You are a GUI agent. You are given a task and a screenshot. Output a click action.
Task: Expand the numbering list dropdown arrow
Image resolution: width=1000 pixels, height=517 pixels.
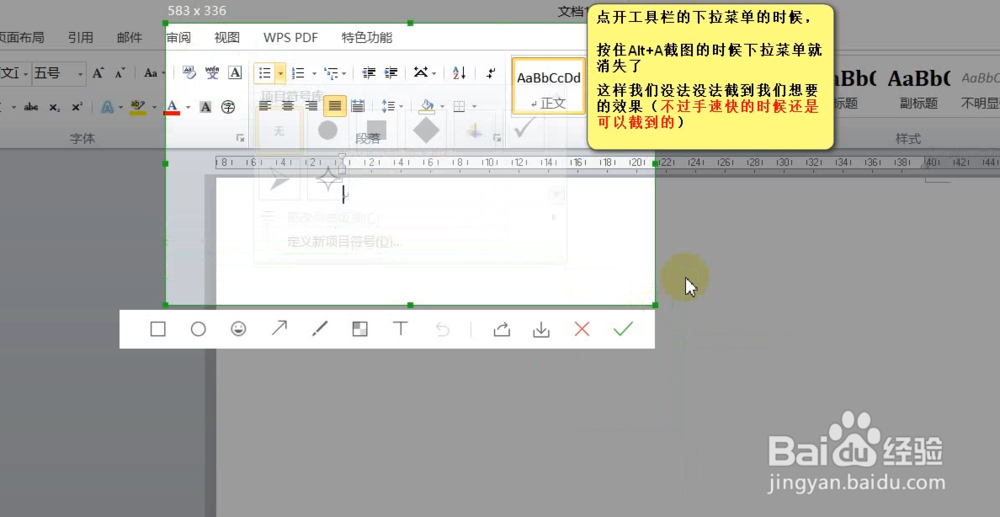click(x=312, y=74)
